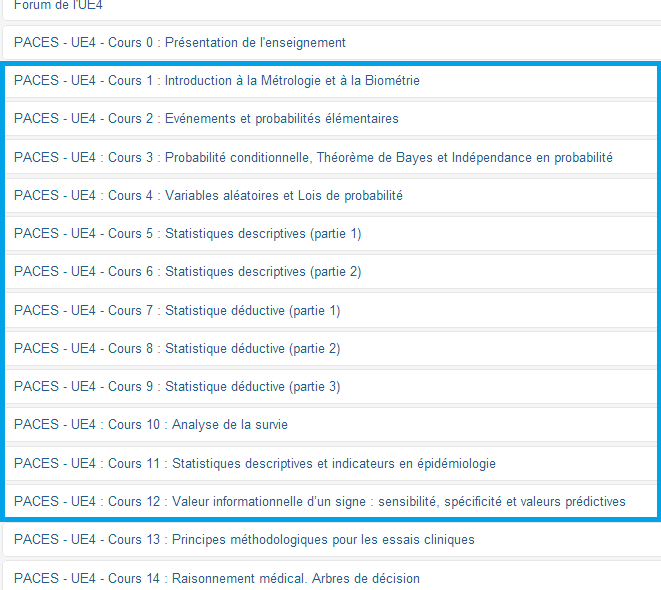Go to Cours 5 Statistiques descriptives partie 1
Viewport: 661px width, 590px height.
tap(188, 234)
